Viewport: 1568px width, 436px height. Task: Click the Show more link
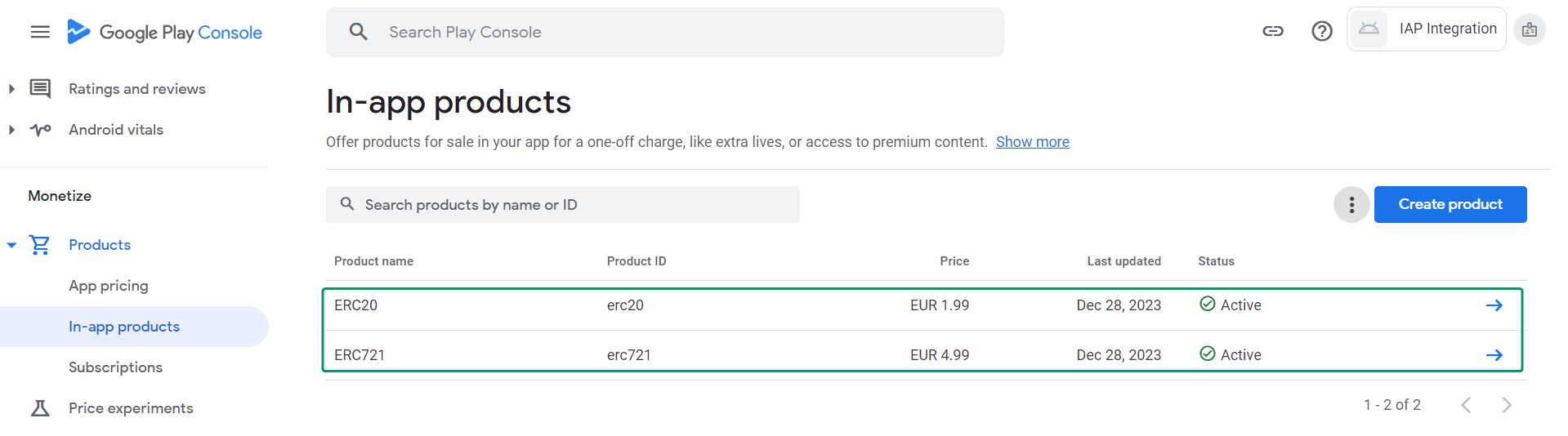click(x=1032, y=142)
